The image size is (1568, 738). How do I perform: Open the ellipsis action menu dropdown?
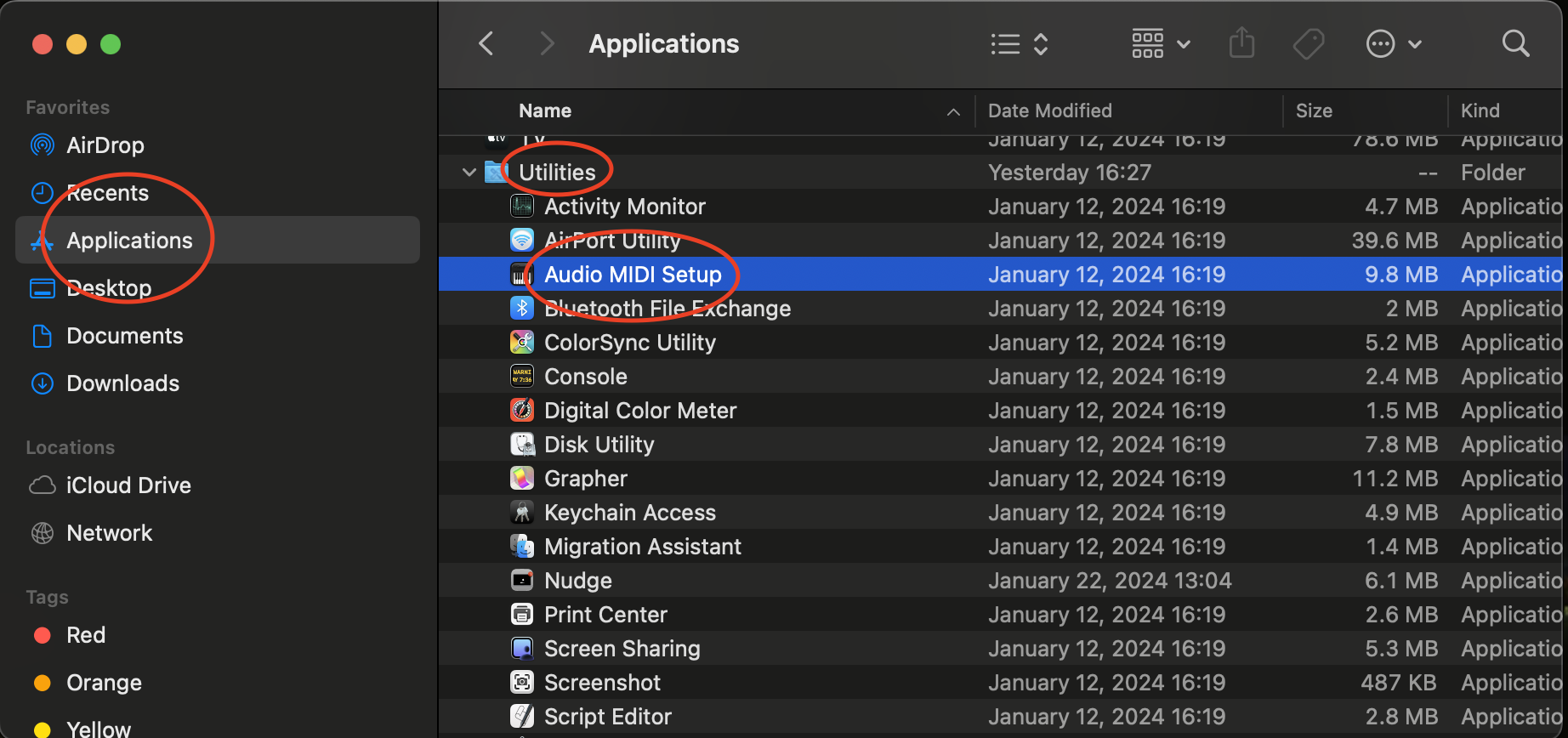coord(1393,43)
